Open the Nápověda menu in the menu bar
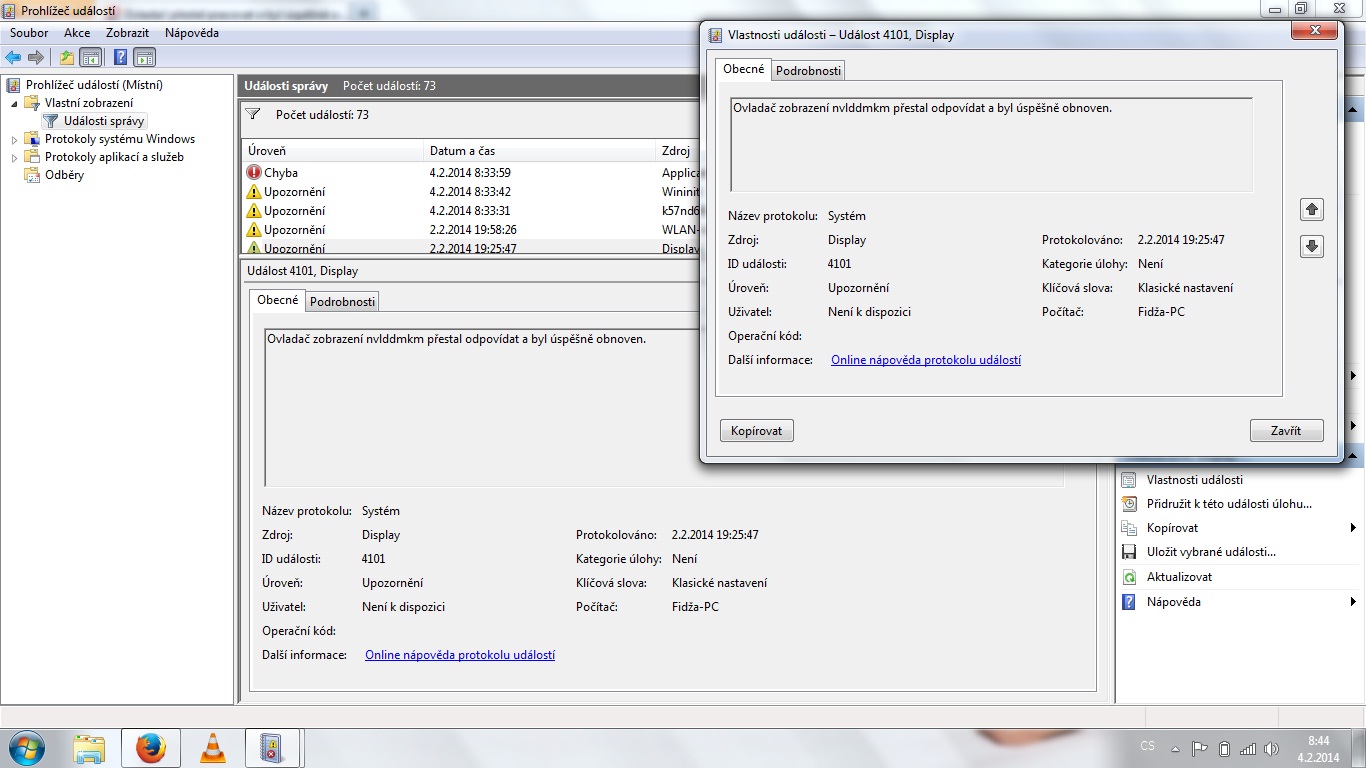 pos(192,33)
